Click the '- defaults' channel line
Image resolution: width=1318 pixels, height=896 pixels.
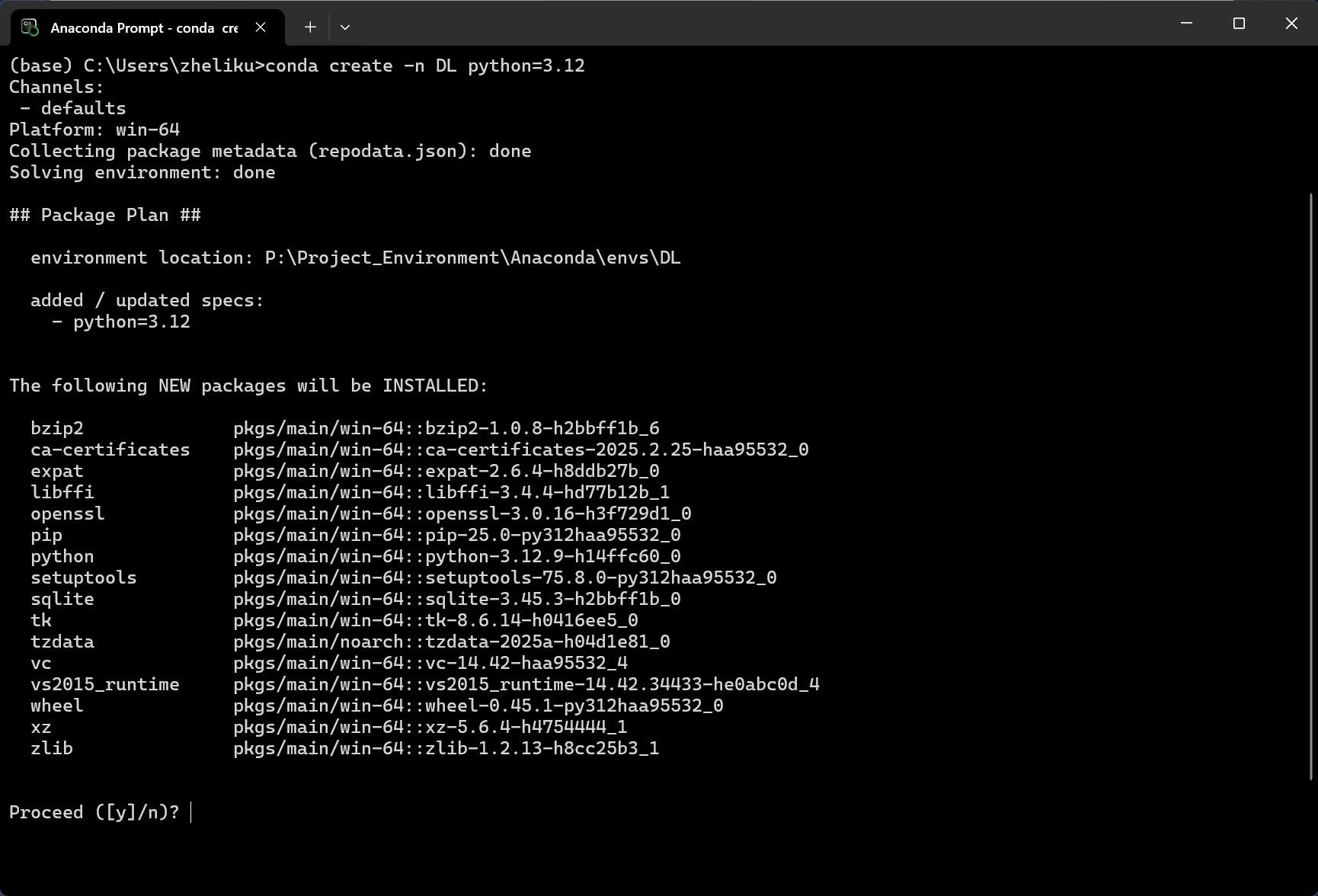73,108
